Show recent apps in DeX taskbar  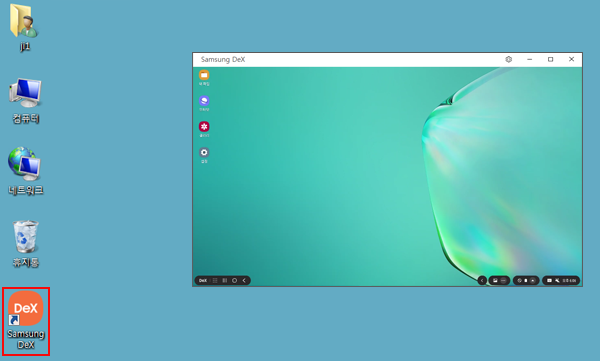point(225,281)
